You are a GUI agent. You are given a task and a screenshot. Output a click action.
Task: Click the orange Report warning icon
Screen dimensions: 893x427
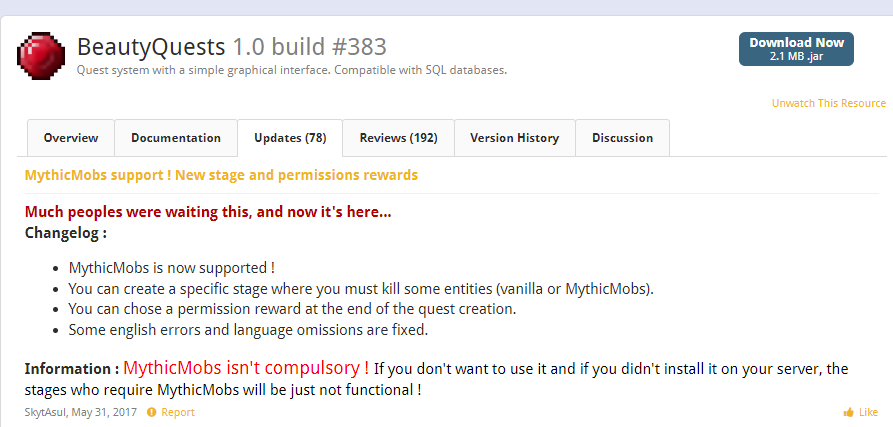click(151, 412)
